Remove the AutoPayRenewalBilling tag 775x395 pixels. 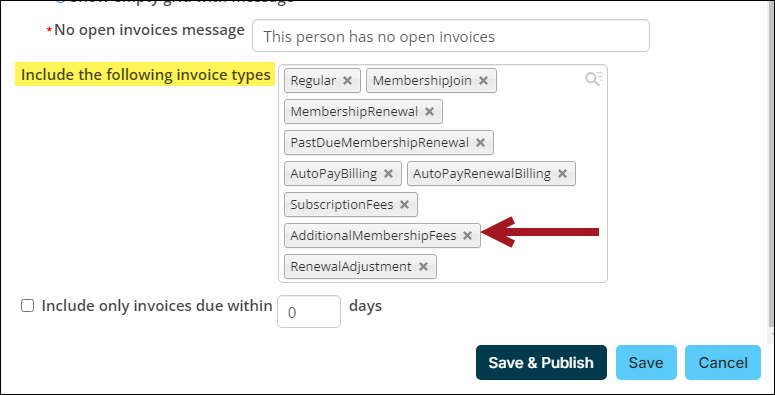pos(562,174)
